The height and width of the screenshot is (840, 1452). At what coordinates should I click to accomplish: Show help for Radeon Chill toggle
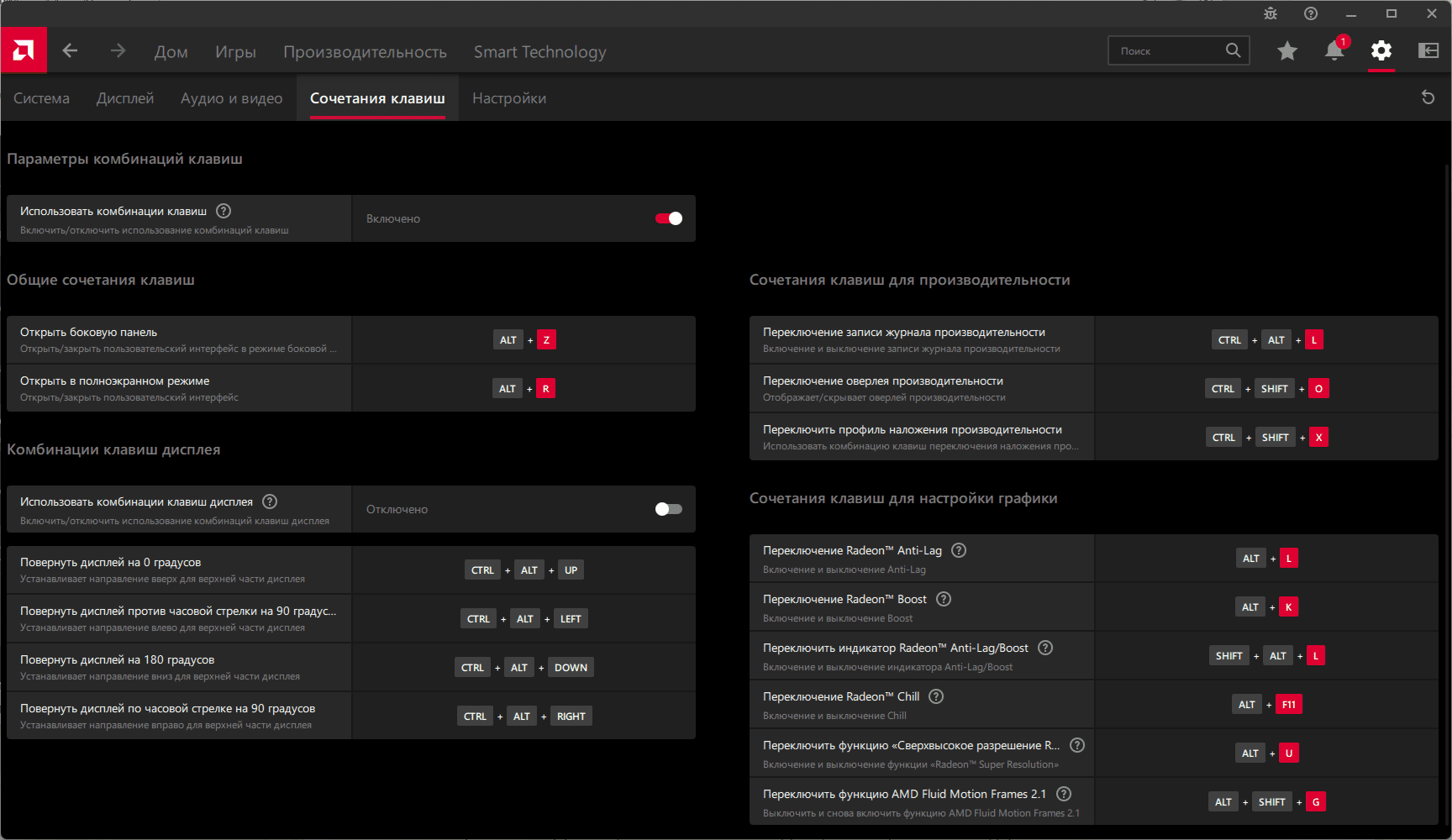point(936,696)
